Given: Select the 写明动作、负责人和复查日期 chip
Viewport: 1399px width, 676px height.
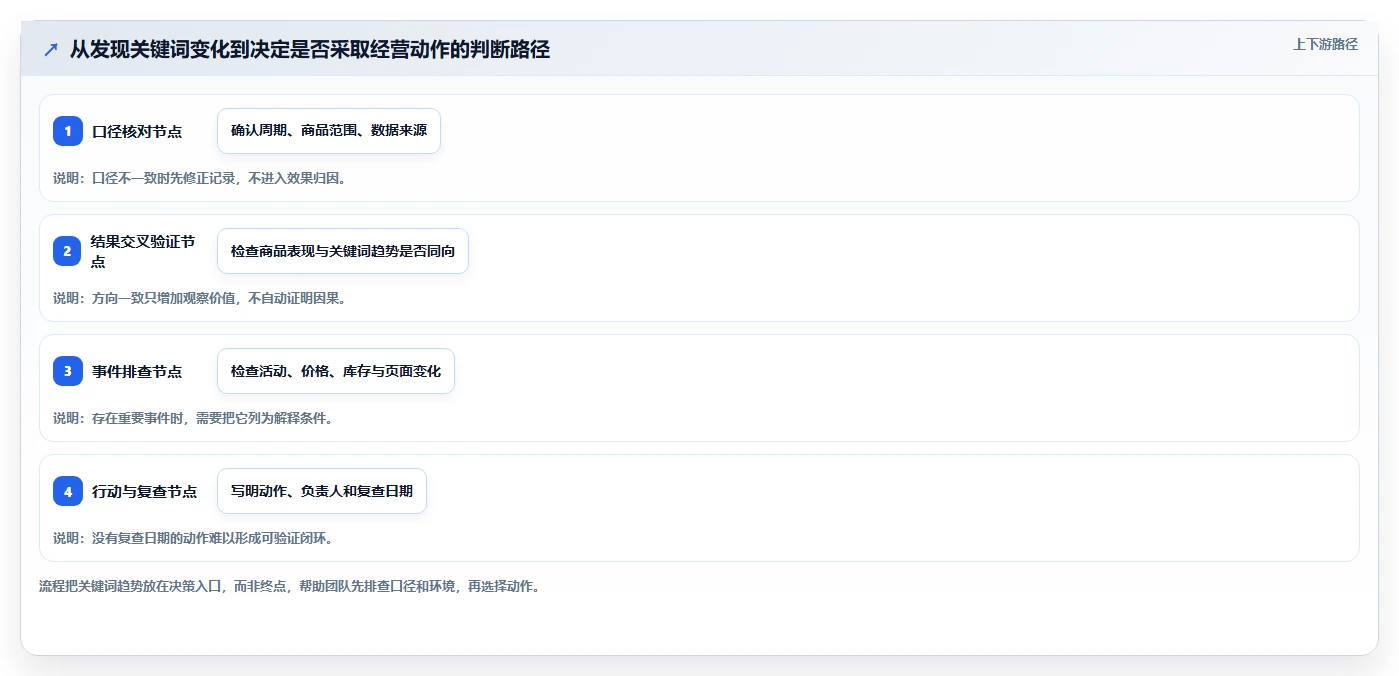Looking at the screenshot, I should click(x=322, y=491).
